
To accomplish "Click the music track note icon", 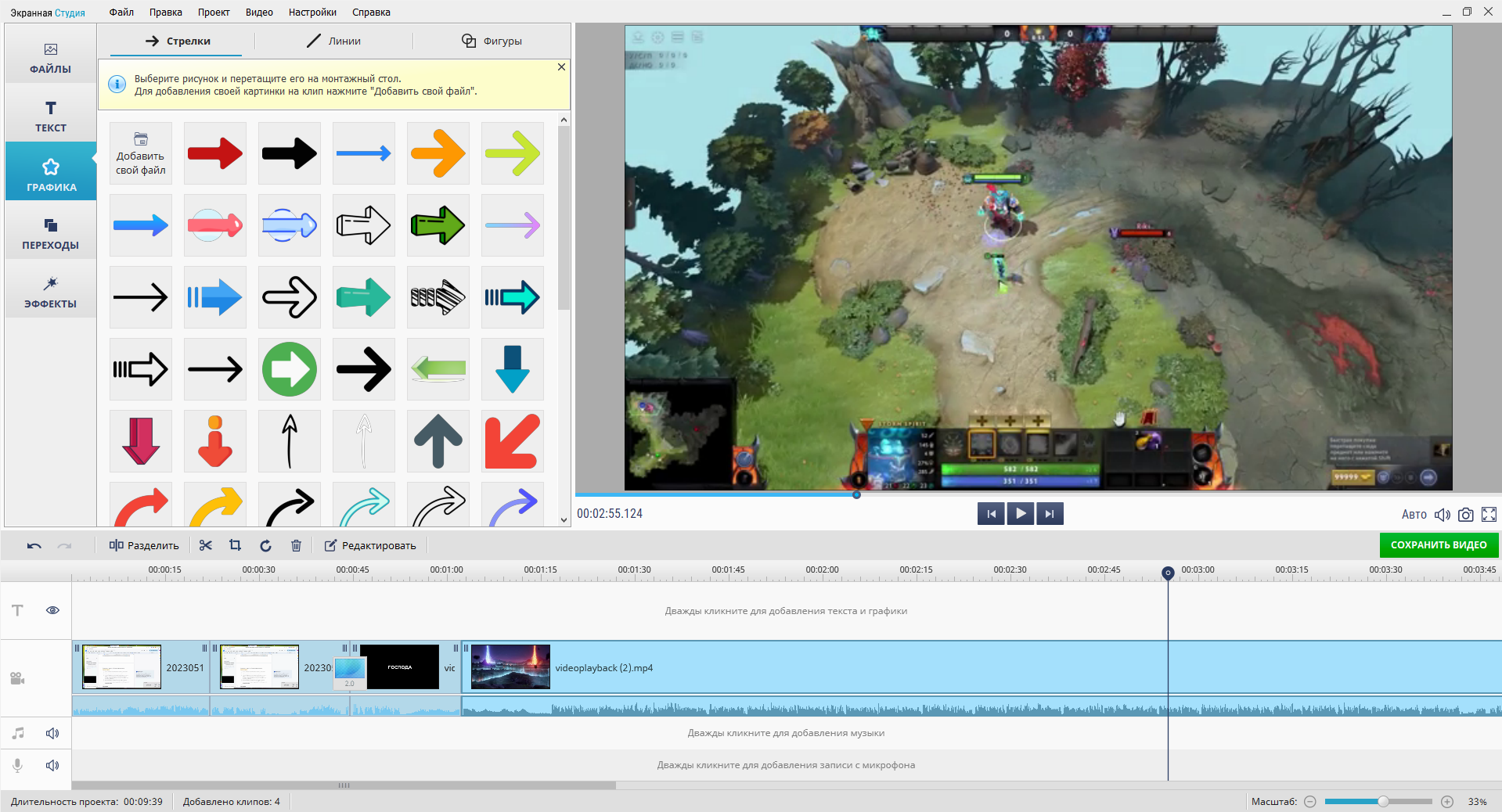I will pyautogui.click(x=17, y=733).
